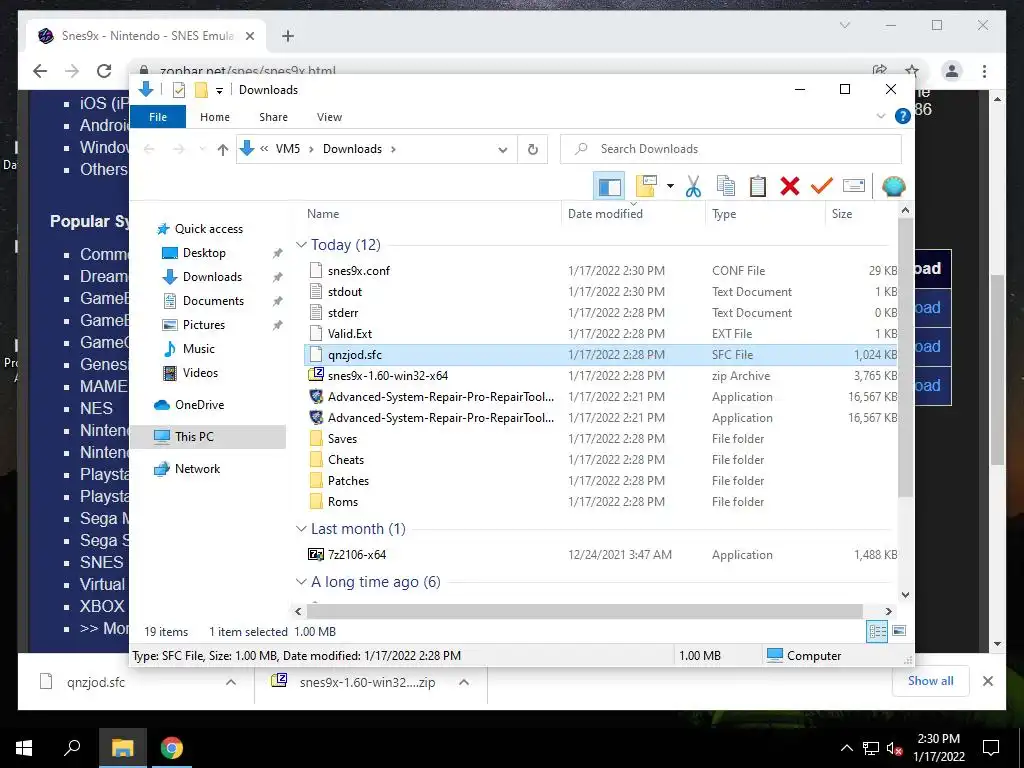The image size is (1024, 768).
Task: Open snes9x zip download chevron in Chrome
Action: click(464, 682)
